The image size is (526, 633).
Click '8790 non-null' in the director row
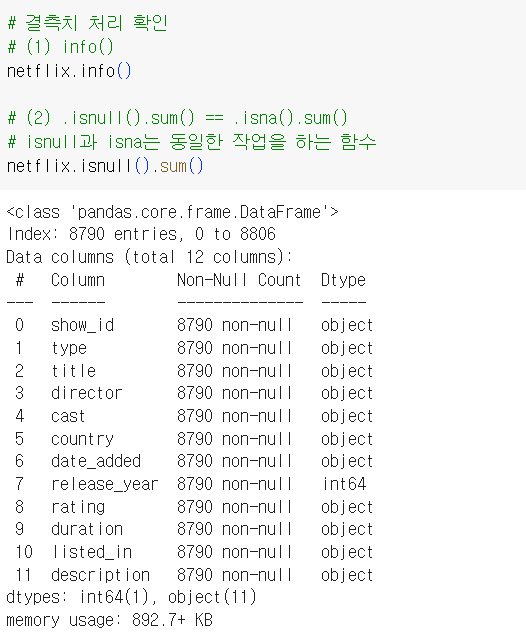[234, 393]
